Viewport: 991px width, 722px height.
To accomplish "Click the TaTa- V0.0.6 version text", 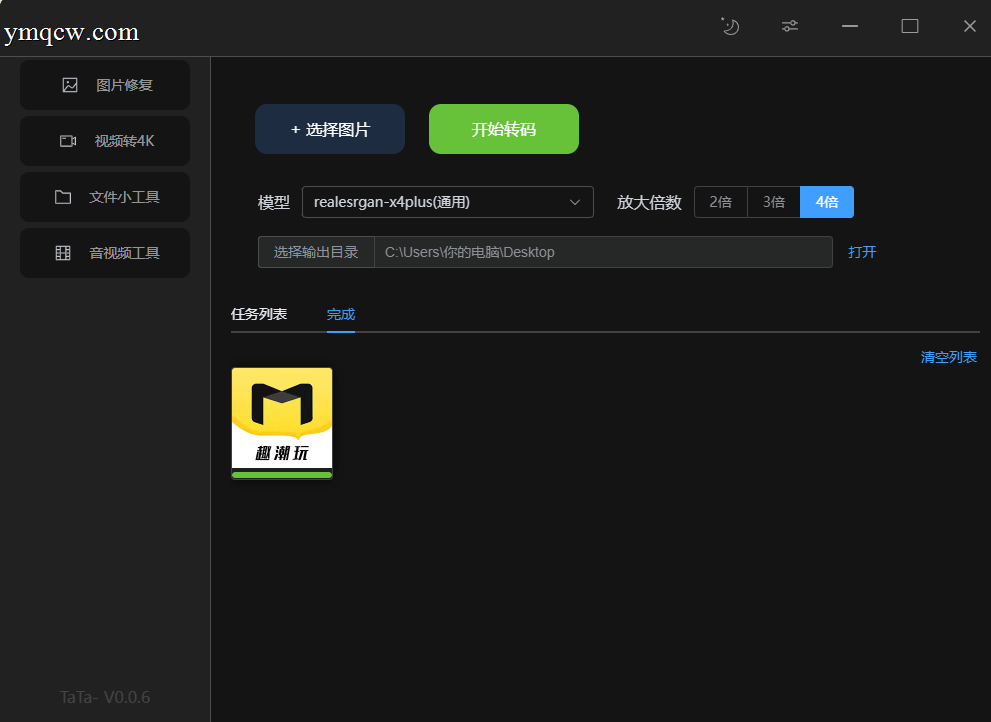I will click(x=105, y=697).
